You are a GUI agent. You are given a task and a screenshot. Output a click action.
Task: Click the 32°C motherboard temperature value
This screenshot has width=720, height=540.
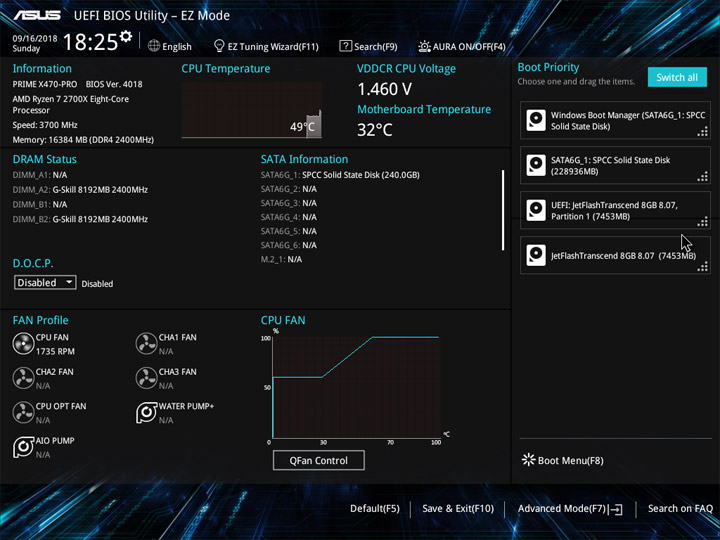tap(375, 130)
